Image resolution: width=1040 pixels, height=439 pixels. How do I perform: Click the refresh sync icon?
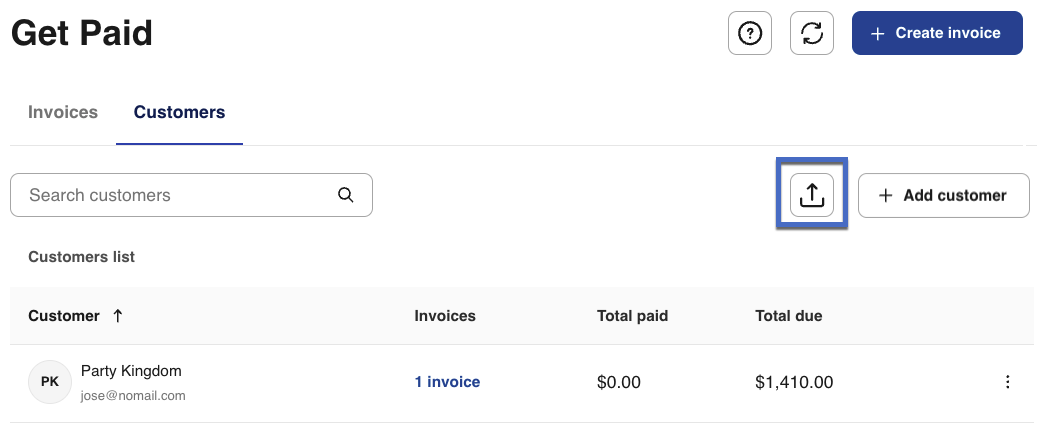tap(812, 34)
